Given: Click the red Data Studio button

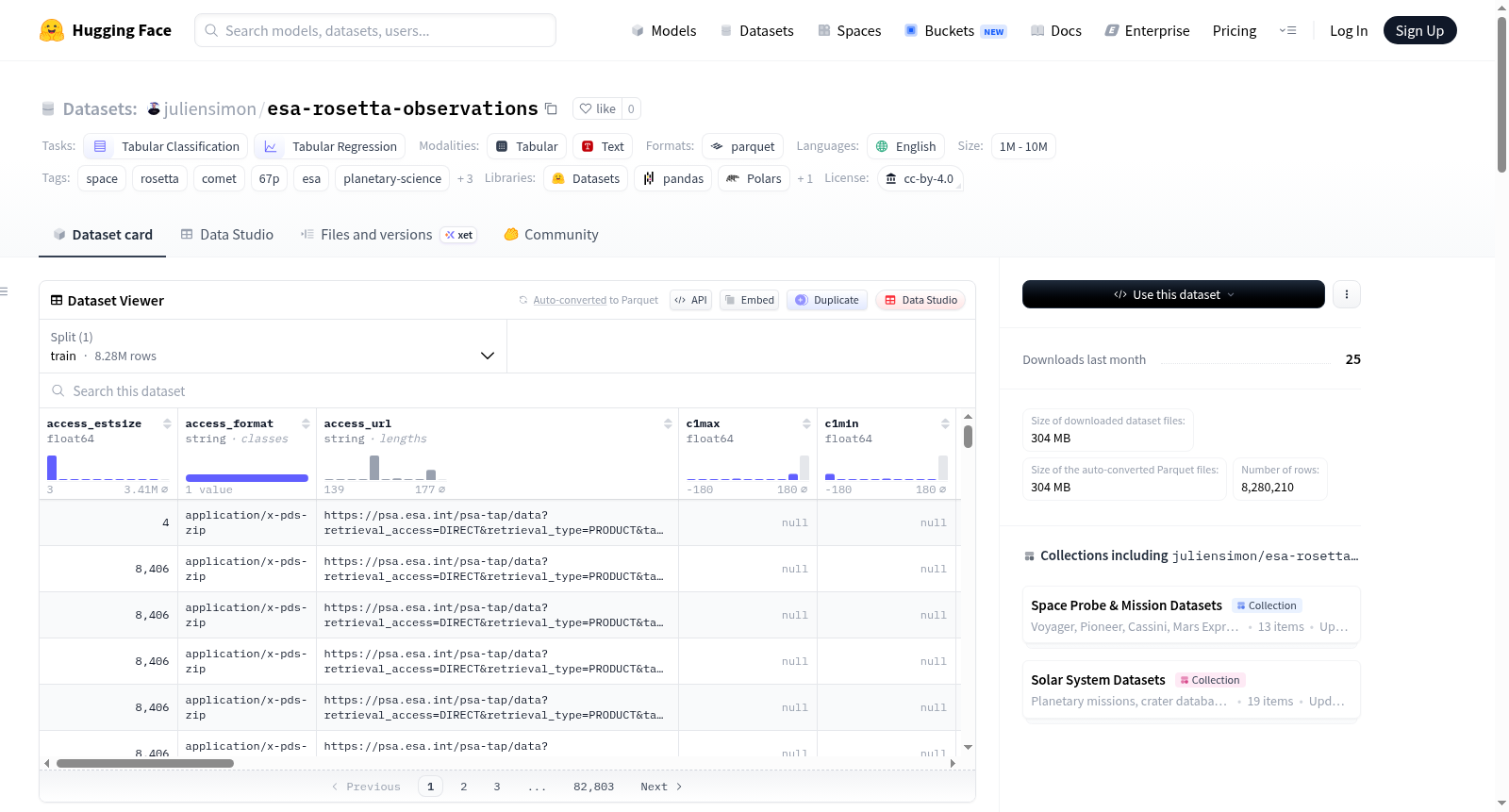Looking at the screenshot, I should point(920,300).
